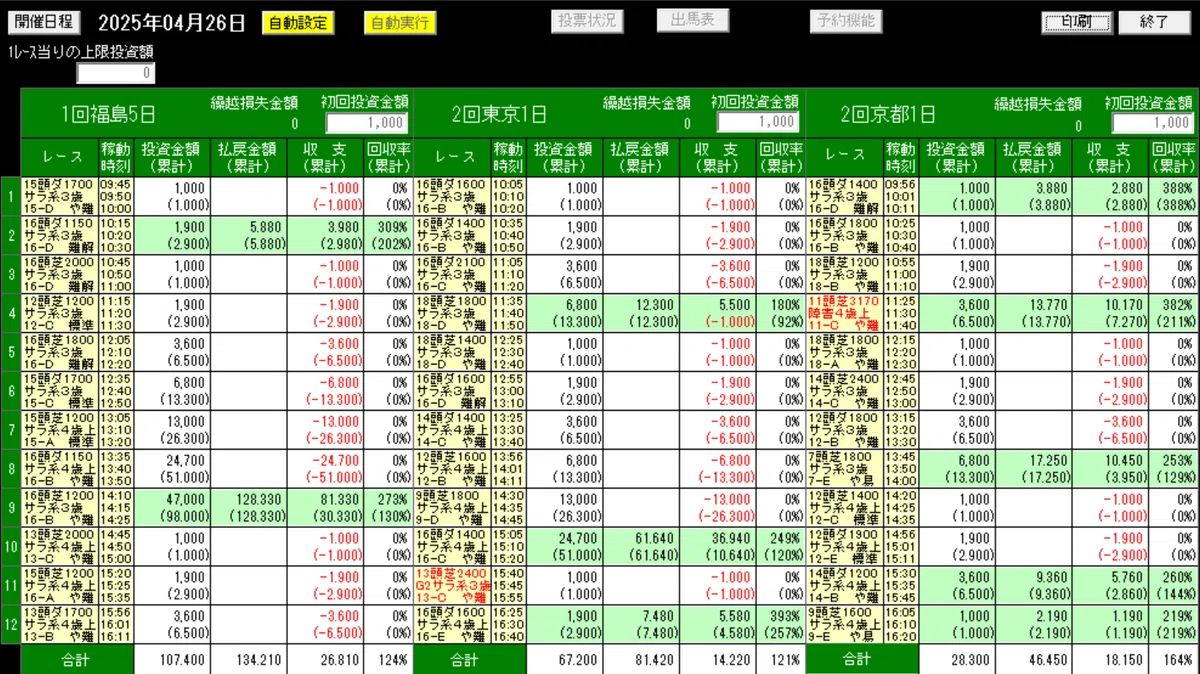This screenshot has height=674, width=1200.
Task: Select the 7頭芝1800 race cell
Action: point(845,469)
